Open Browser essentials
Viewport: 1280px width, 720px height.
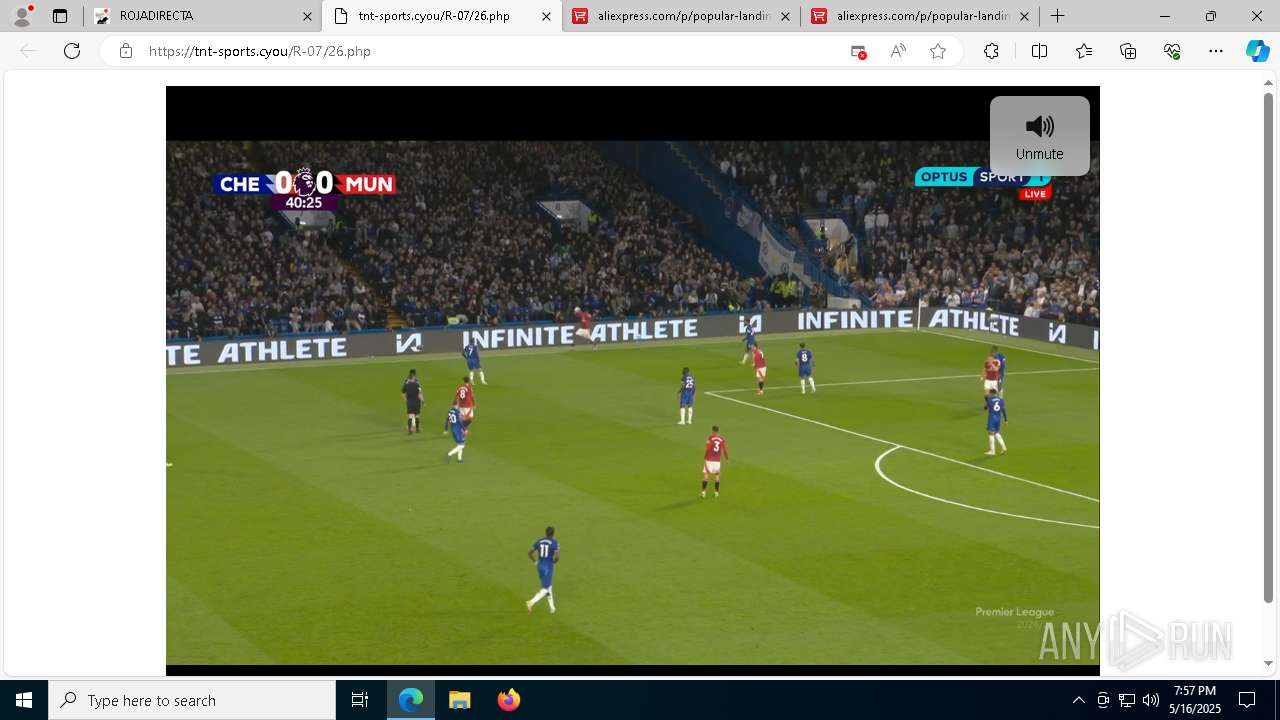pyautogui.click(x=1172, y=51)
